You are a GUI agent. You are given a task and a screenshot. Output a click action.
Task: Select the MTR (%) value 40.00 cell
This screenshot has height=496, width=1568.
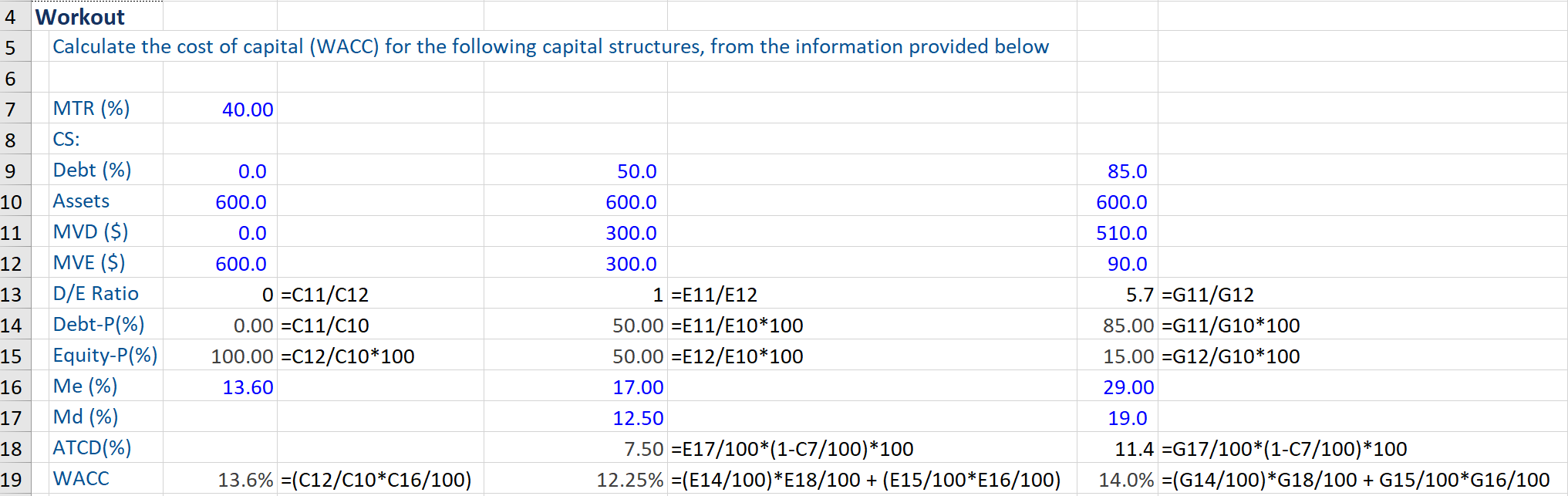pos(247,110)
